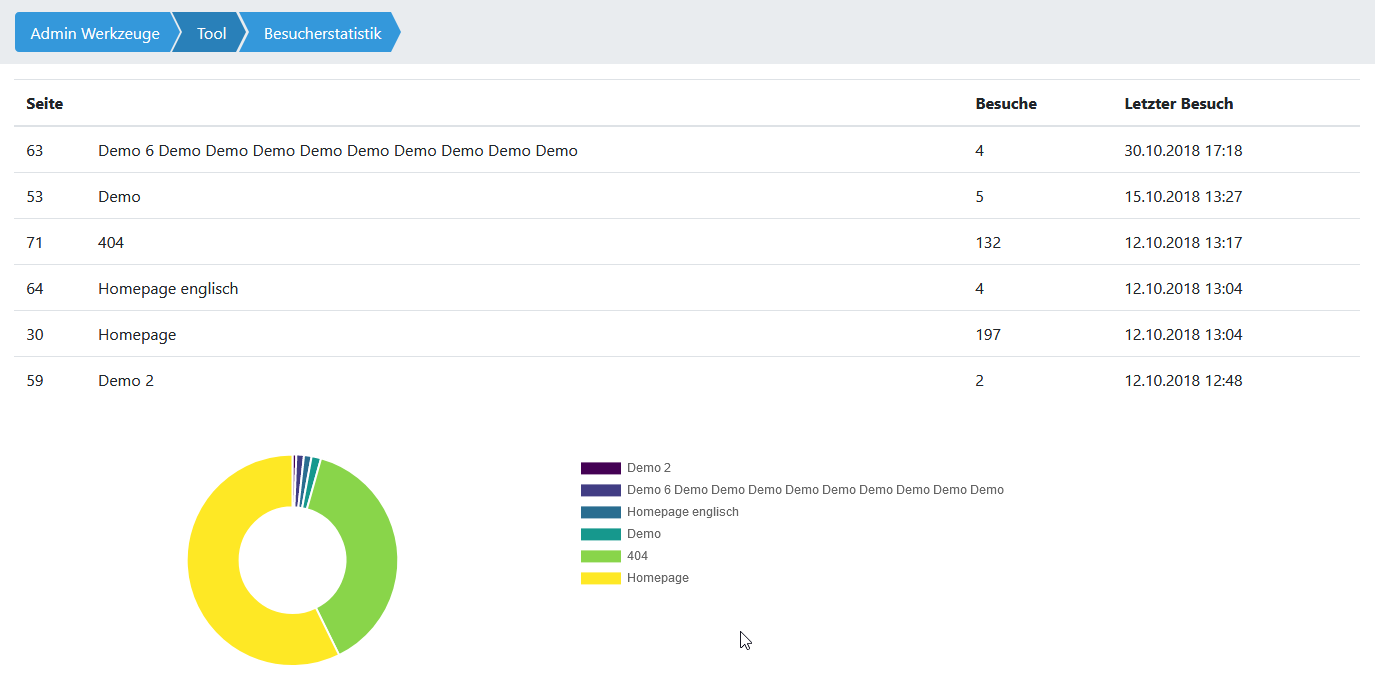Click the visit count 5 for Demo

tap(980, 196)
